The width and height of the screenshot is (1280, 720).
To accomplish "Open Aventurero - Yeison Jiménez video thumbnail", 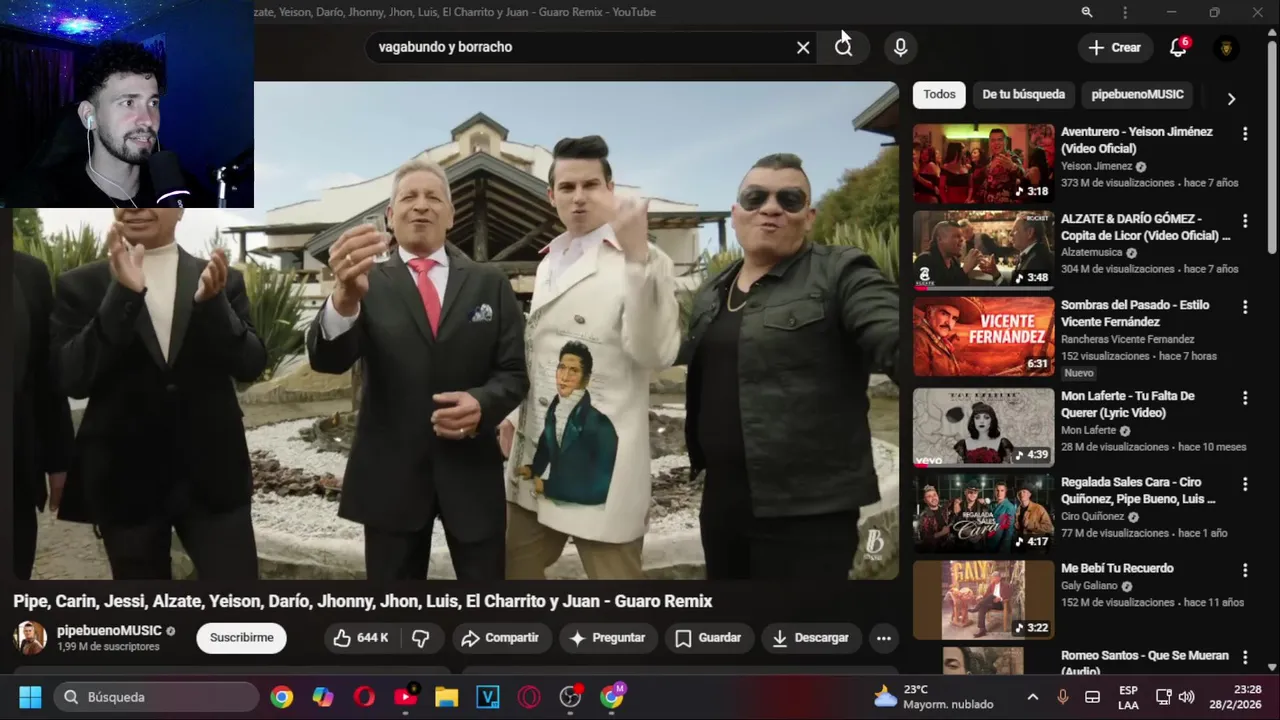I will 983,164.
